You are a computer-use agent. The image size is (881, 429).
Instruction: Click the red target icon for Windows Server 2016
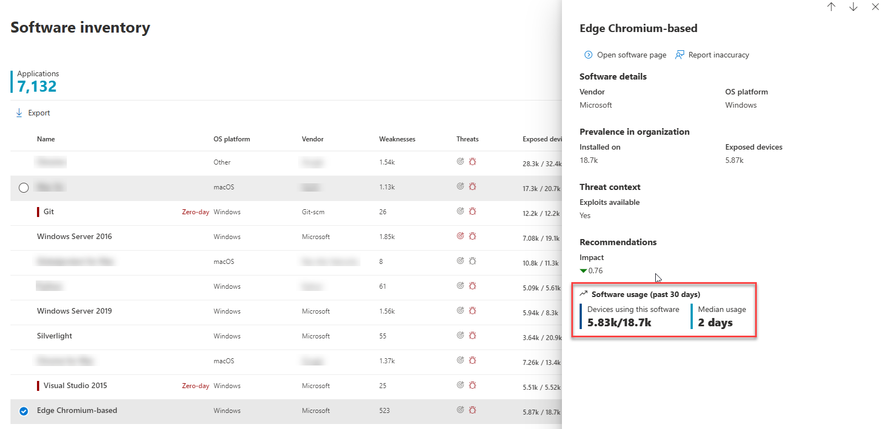coord(460,236)
